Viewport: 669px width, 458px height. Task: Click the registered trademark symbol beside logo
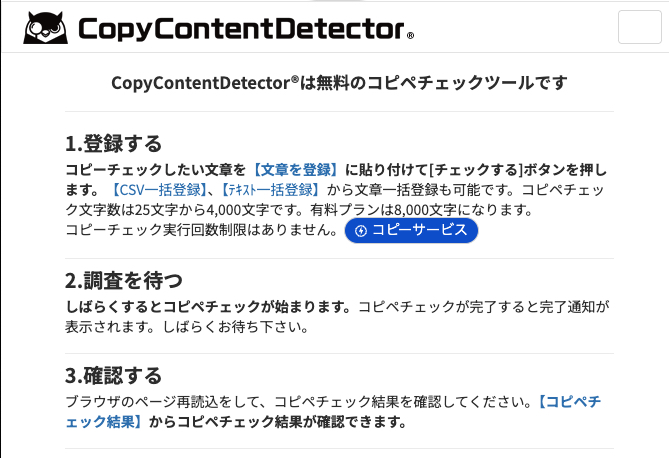[410, 36]
